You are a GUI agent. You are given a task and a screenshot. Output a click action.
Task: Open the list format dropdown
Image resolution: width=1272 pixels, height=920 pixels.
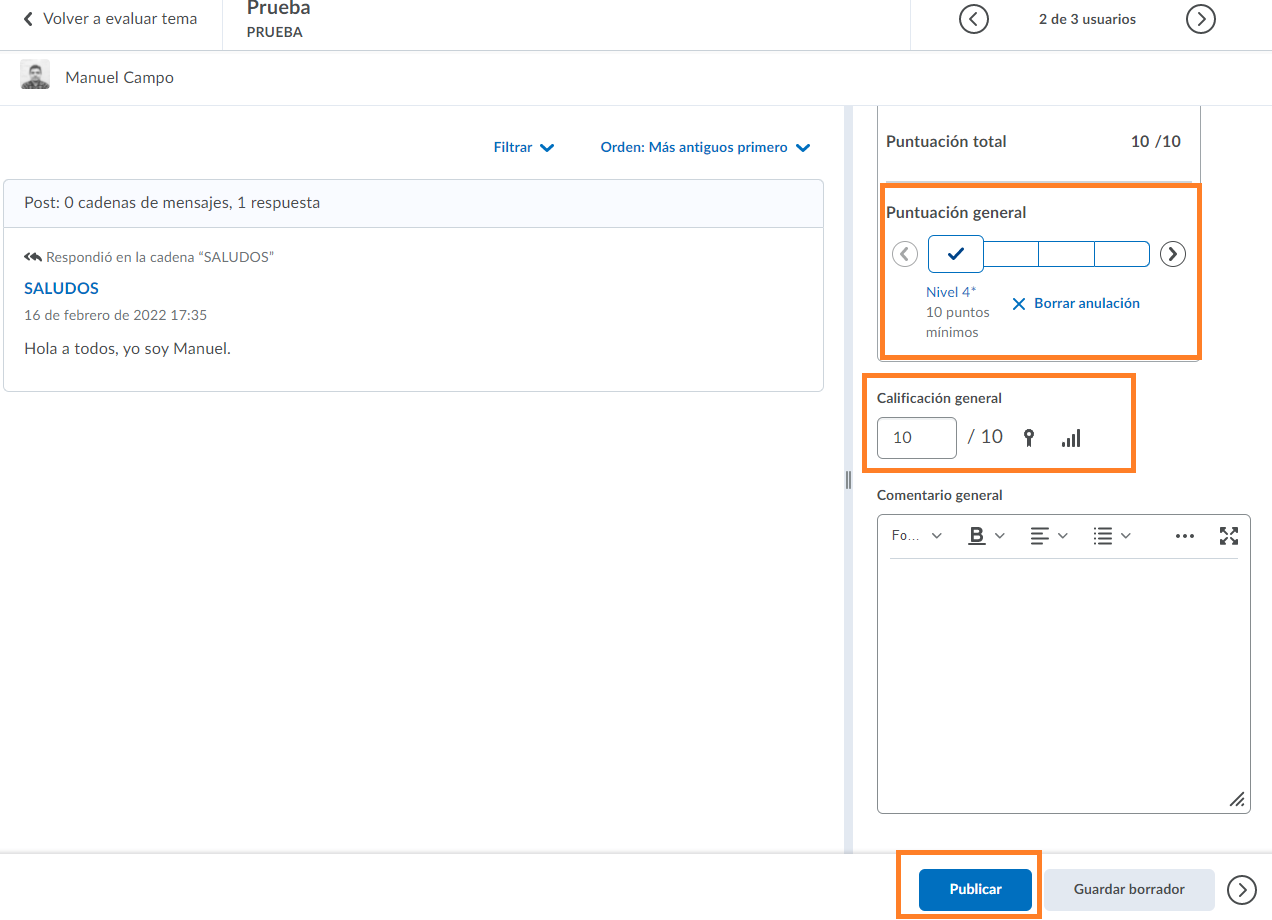[x=1112, y=536]
